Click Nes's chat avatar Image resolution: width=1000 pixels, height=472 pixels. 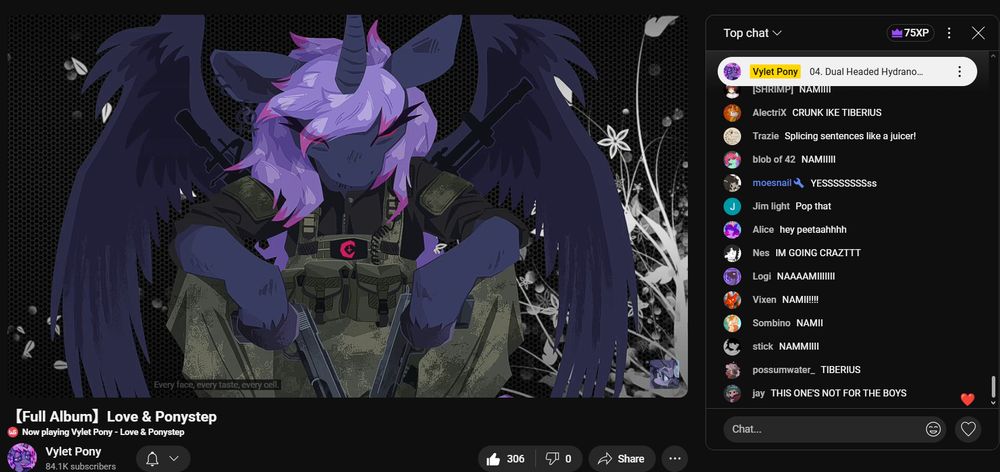pyautogui.click(x=732, y=253)
